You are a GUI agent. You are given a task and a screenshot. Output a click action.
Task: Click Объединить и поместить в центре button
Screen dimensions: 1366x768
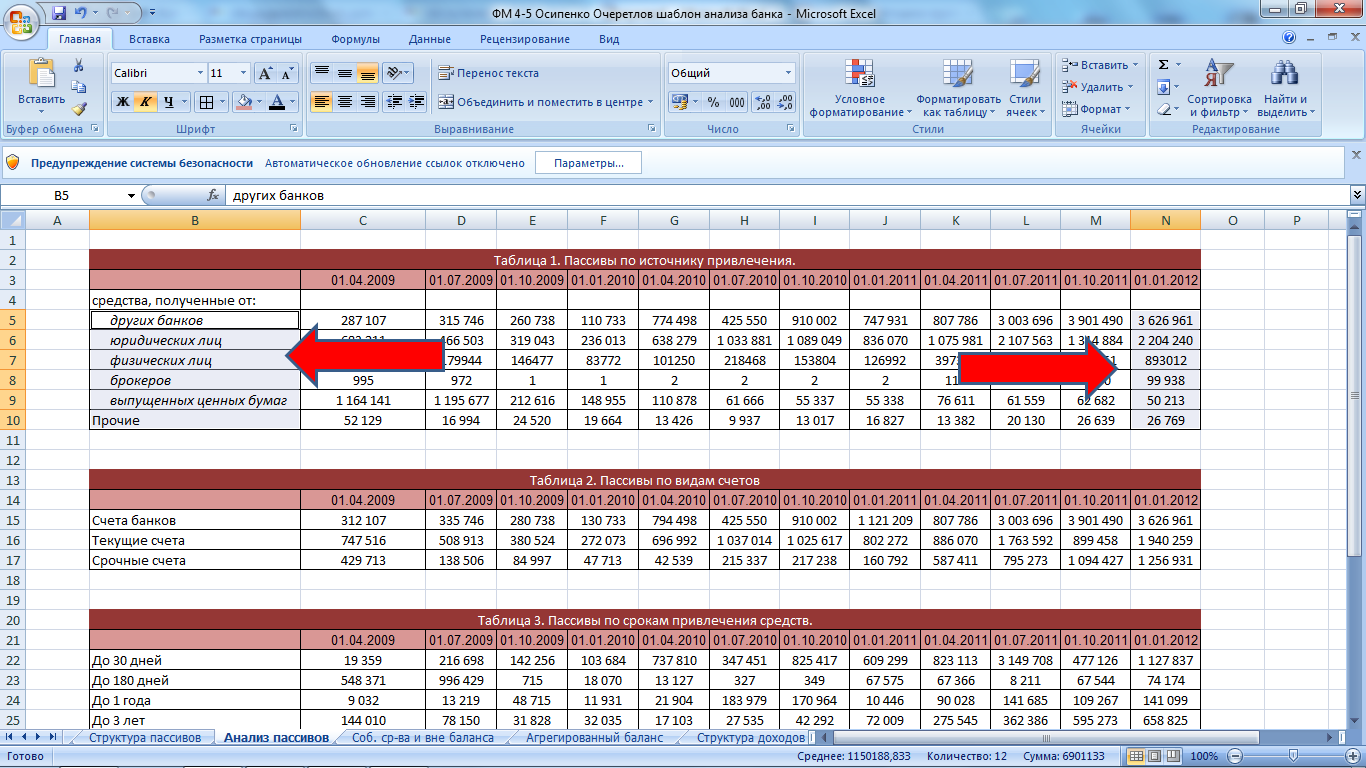540,102
